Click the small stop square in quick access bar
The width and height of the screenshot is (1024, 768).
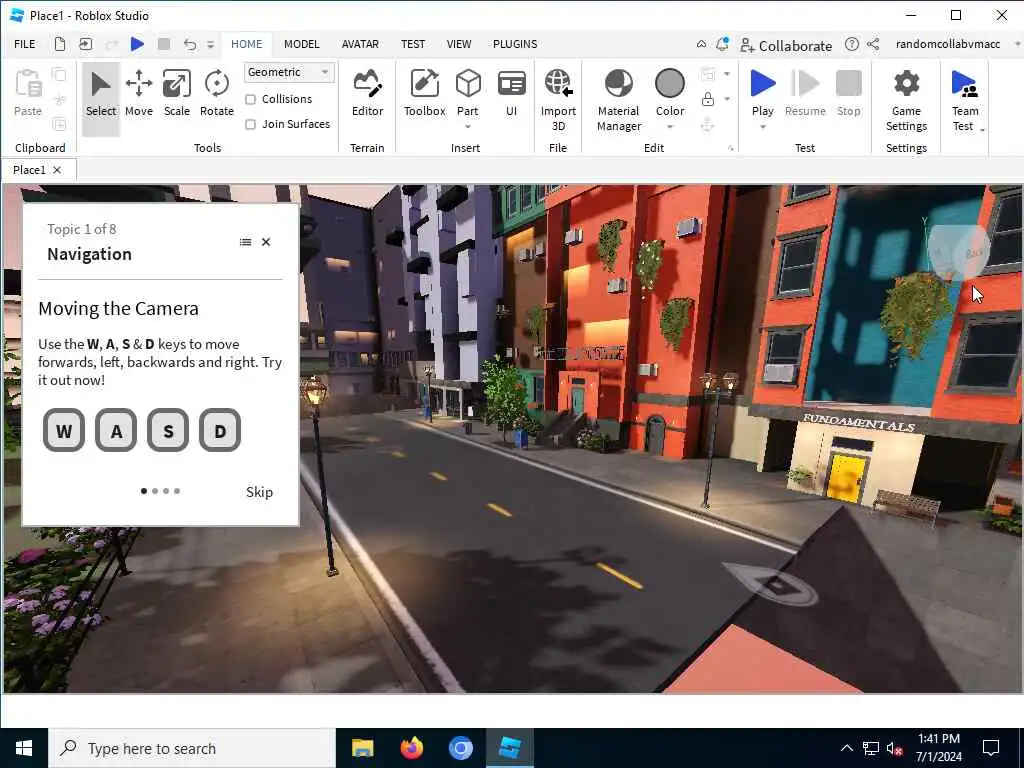pyautogui.click(x=164, y=44)
